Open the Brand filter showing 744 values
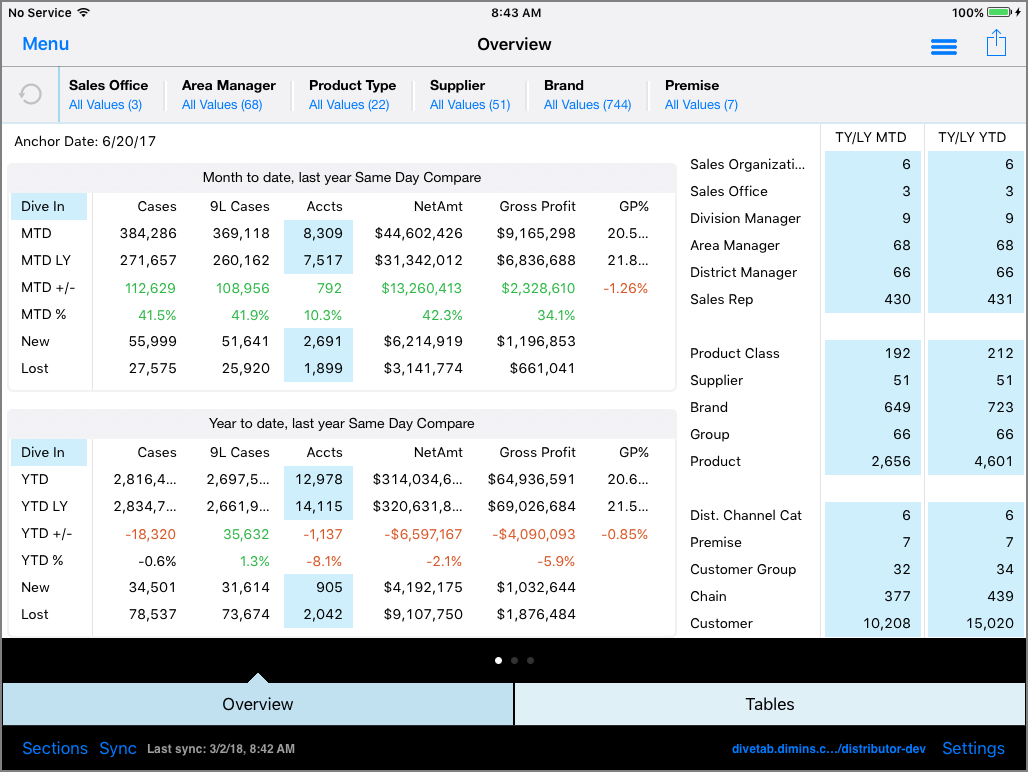 (587, 94)
